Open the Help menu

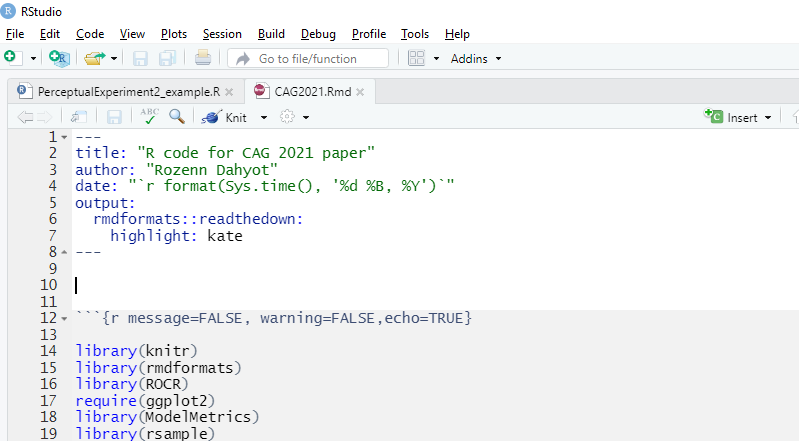click(x=457, y=34)
